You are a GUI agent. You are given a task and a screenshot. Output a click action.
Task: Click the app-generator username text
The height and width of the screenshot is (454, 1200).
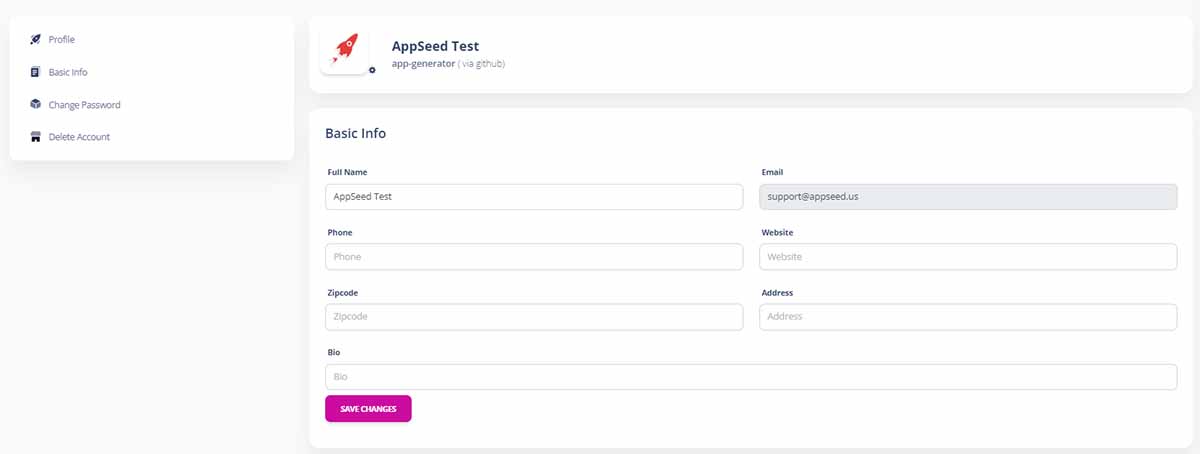click(423, 64)
